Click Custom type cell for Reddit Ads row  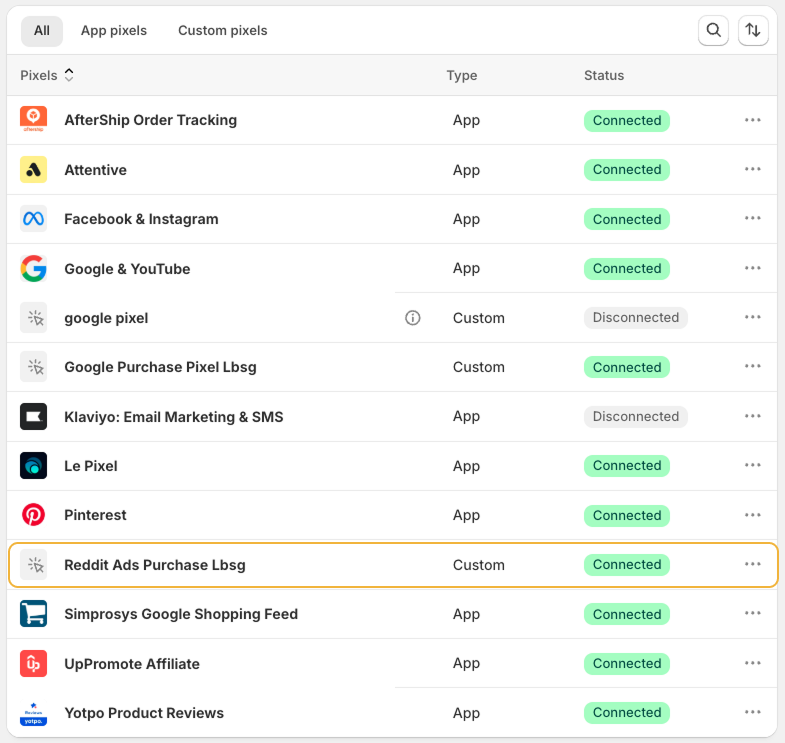pos(479,565)
